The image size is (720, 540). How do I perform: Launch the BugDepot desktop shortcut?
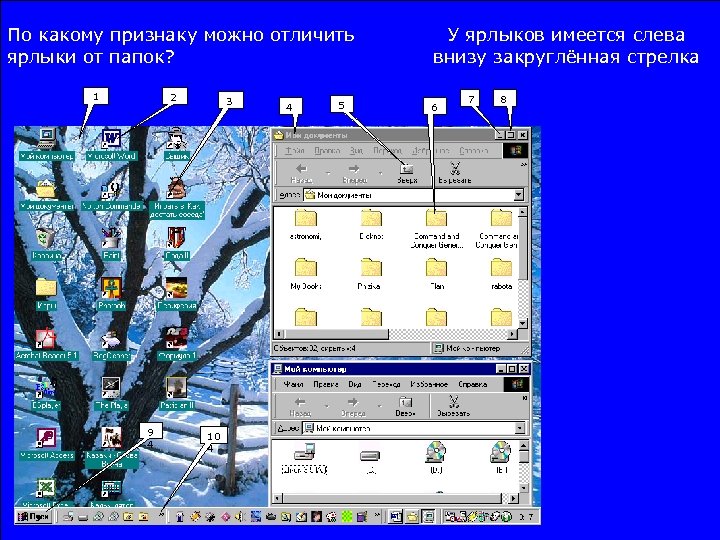(111, 344)
